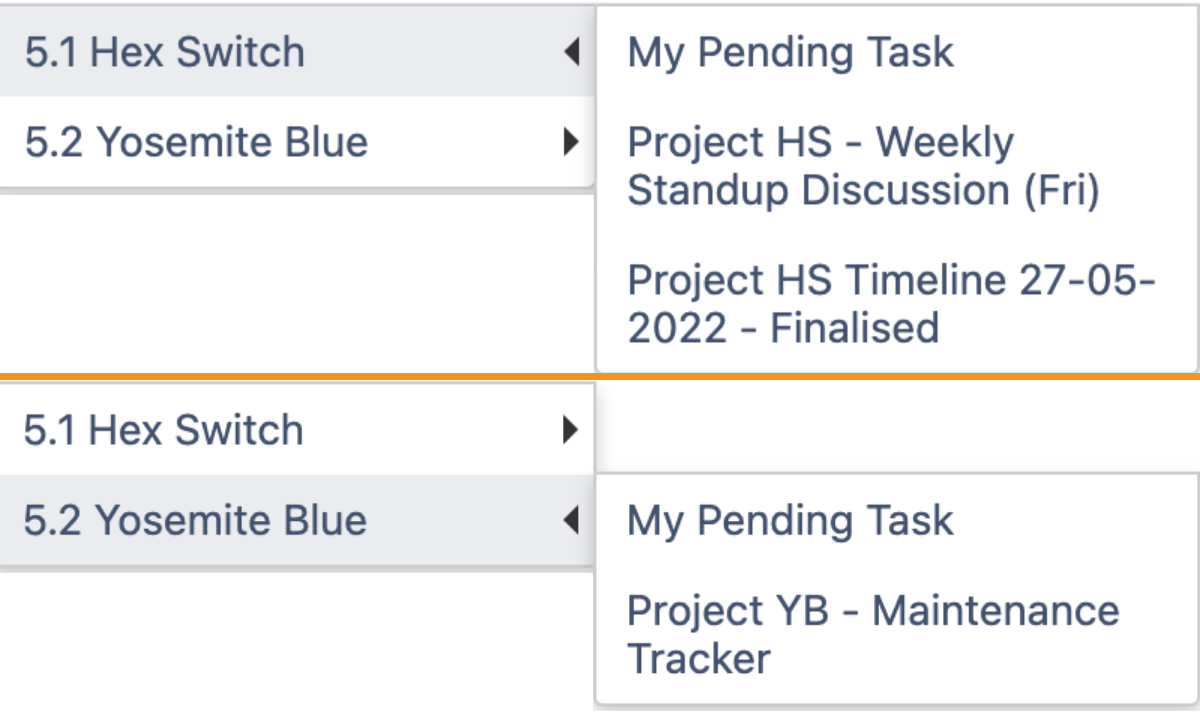Viewport: 1200px width, 720px height.
Task: Collapse the open Yosemite Blue submenu via its arrow
Action: coord(571,520)
